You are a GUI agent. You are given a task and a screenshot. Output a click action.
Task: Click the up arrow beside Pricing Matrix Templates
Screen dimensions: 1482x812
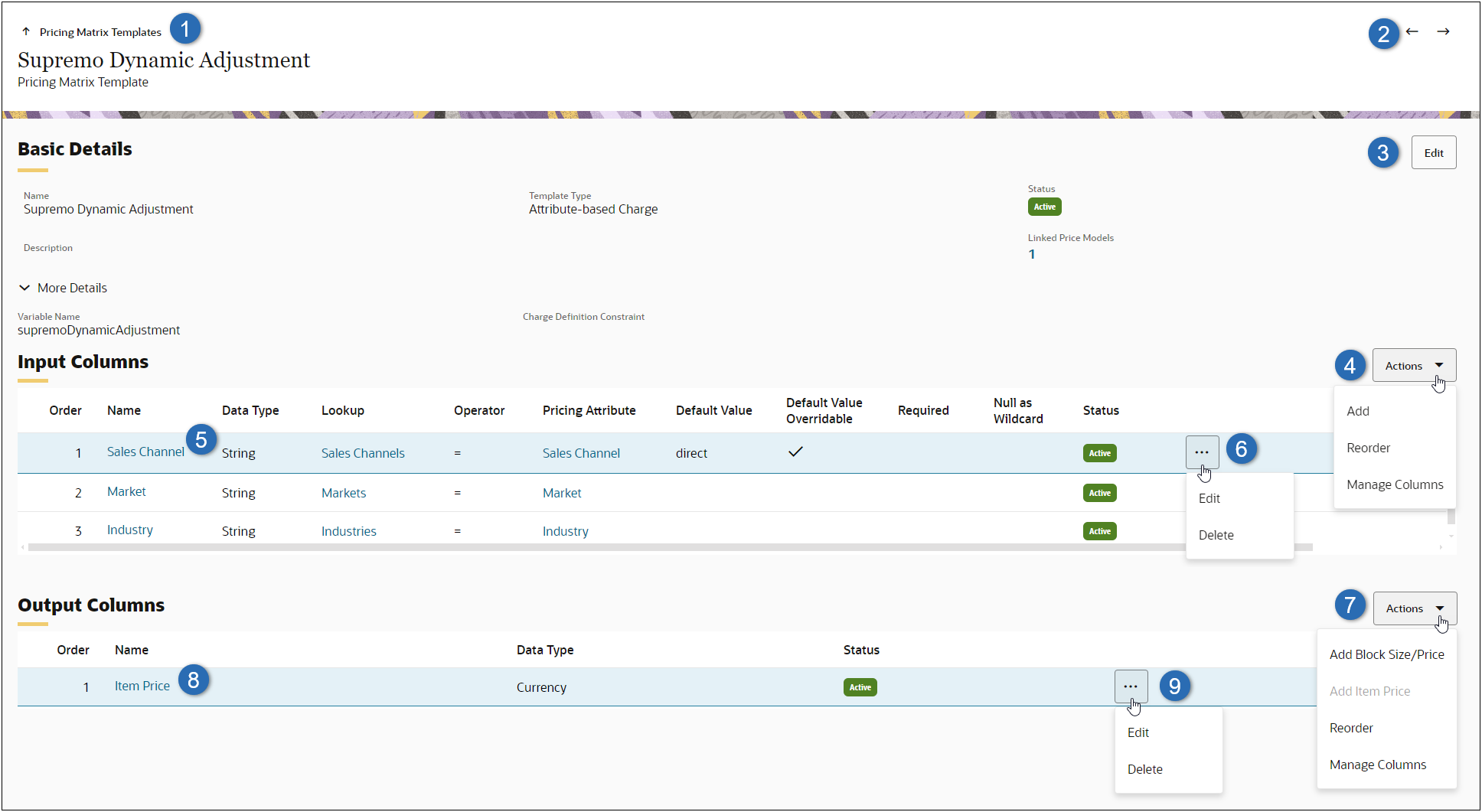pos(26,31)
